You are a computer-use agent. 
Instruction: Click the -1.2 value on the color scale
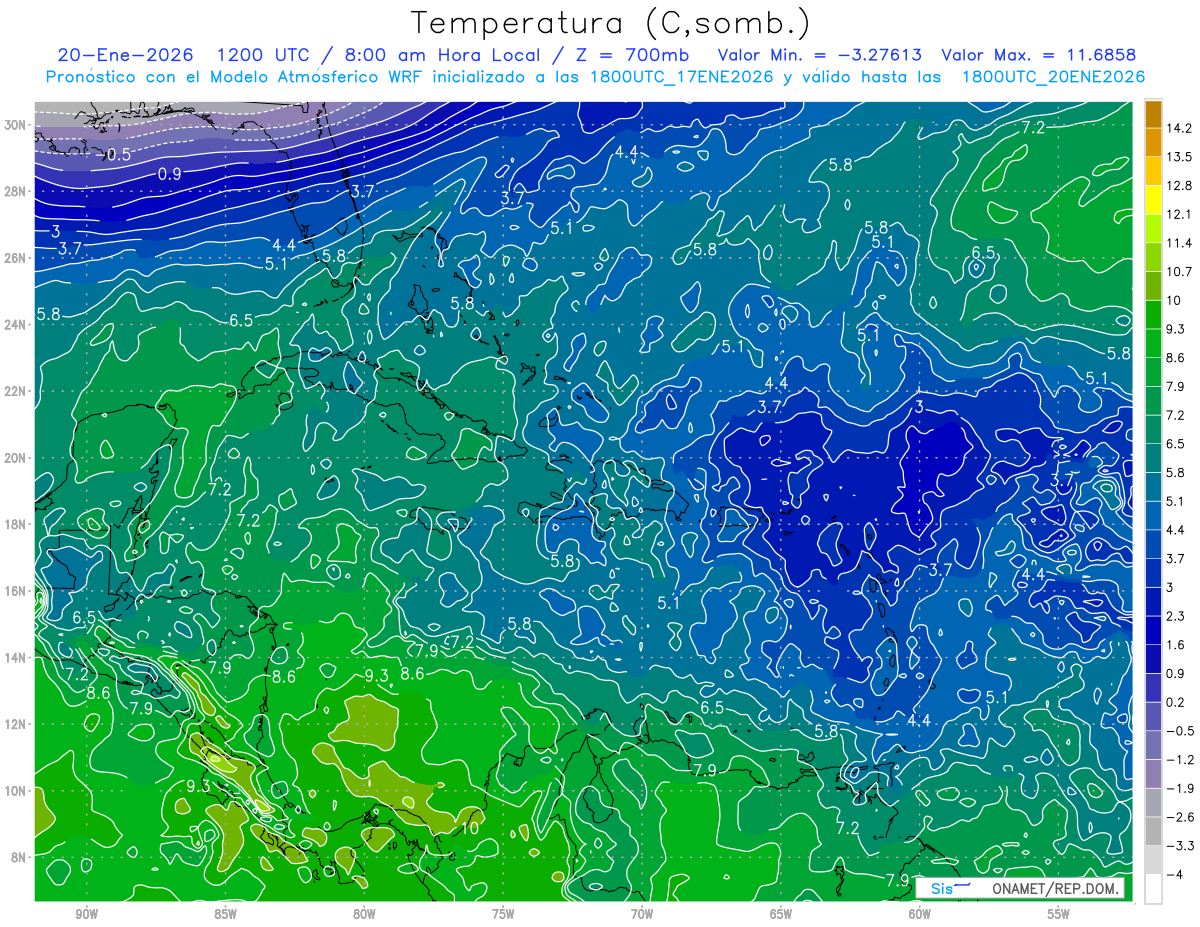click(x=1179, y=760)
